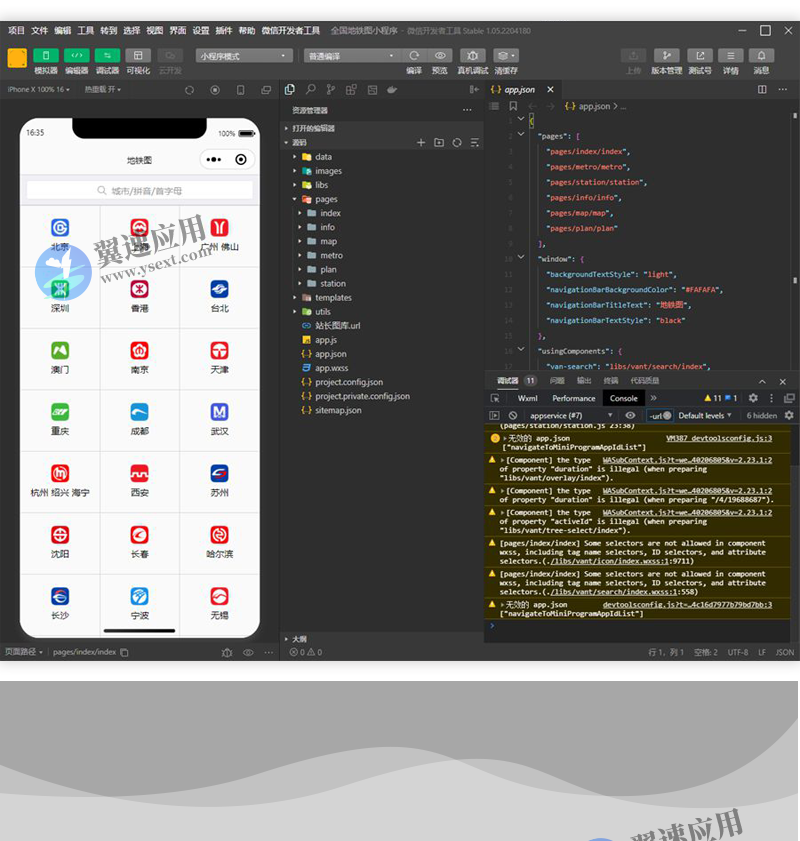Viewport: 800px width, 841px height.
Task: Tap the 北京 metro icon in the simulator
Action: (x=60, y=229)
